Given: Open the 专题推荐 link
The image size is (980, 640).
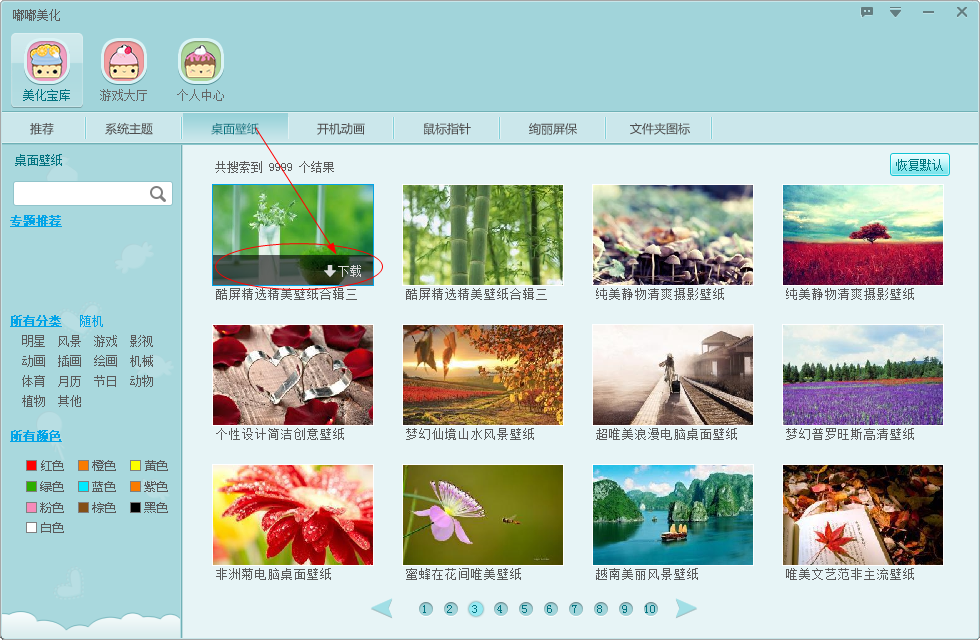Looking at the screenshot, I should [x=36, y=221].
